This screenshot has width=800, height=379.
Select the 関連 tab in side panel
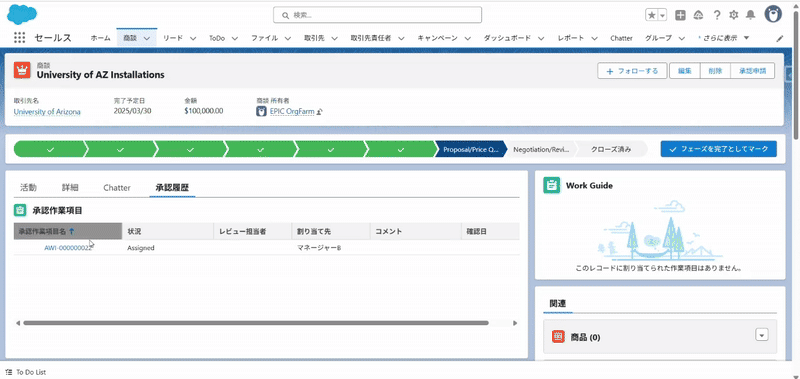pos(558,303)
